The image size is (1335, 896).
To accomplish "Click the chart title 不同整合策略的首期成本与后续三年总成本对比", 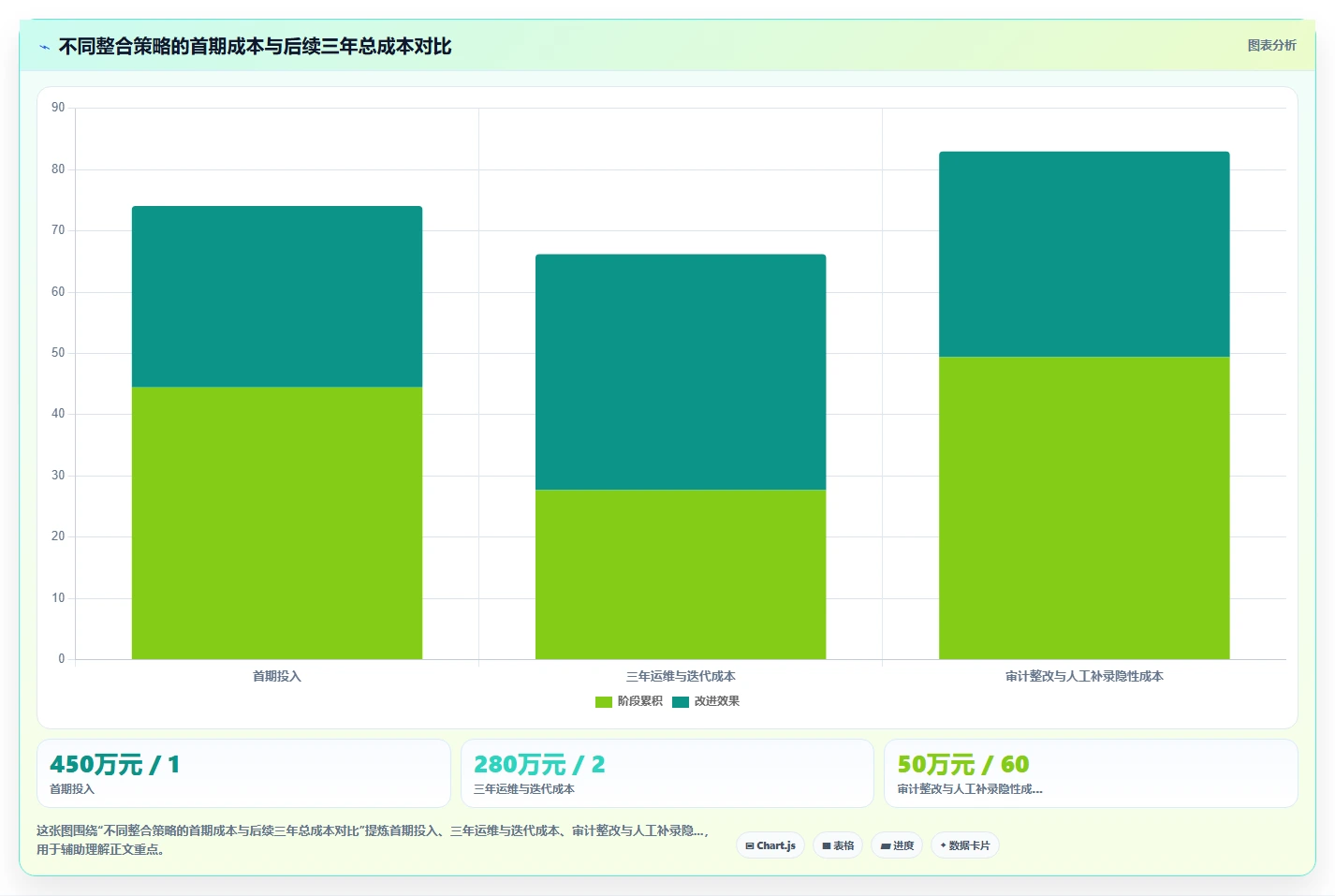I will tap(255, 47).
